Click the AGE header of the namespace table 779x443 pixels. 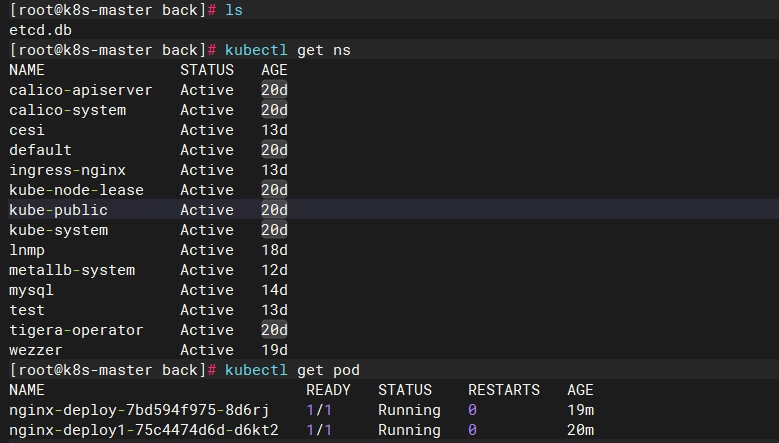[274, 70]
